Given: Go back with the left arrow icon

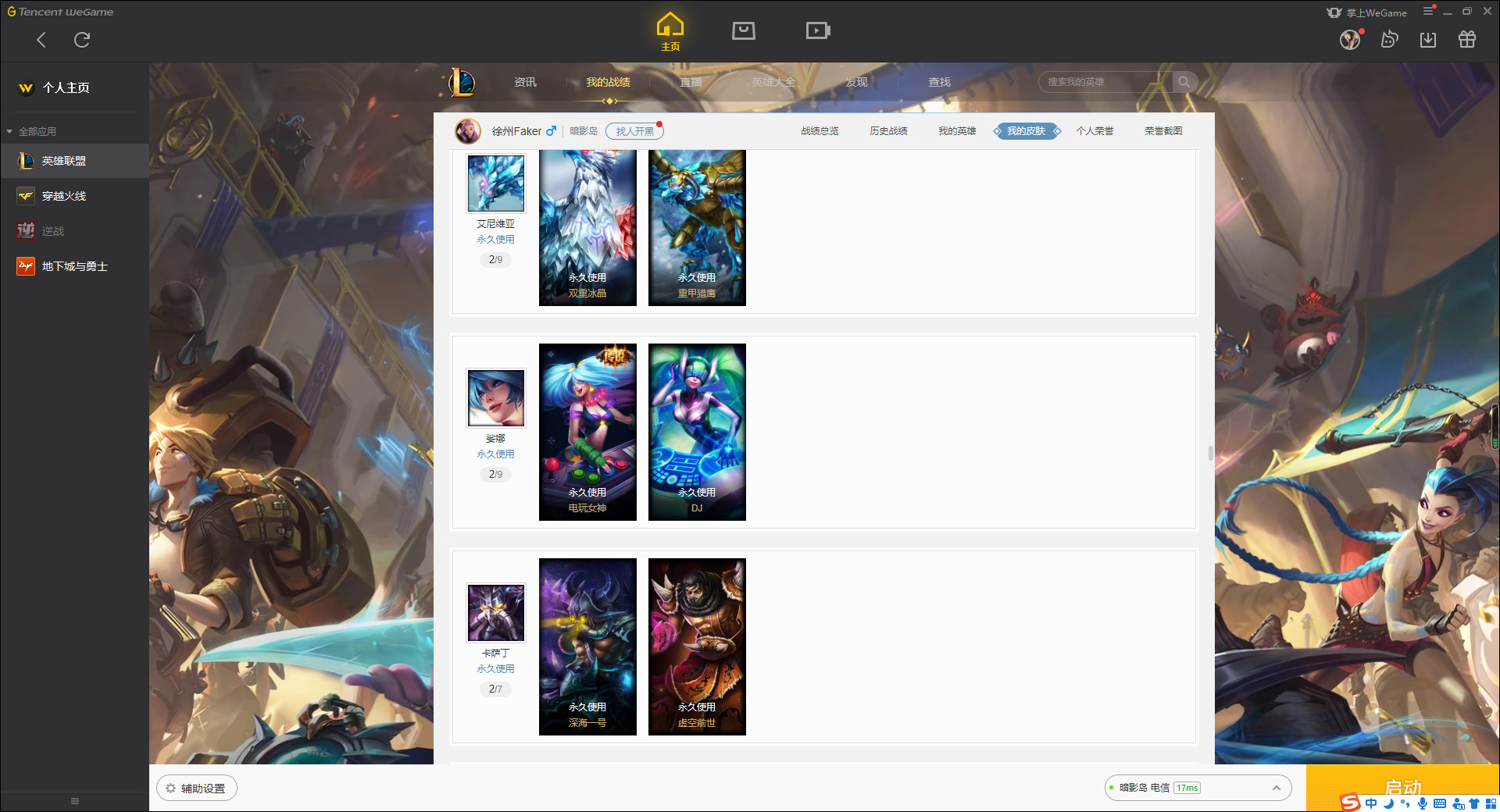Looking at the screenshot, I should coord(41,40).
